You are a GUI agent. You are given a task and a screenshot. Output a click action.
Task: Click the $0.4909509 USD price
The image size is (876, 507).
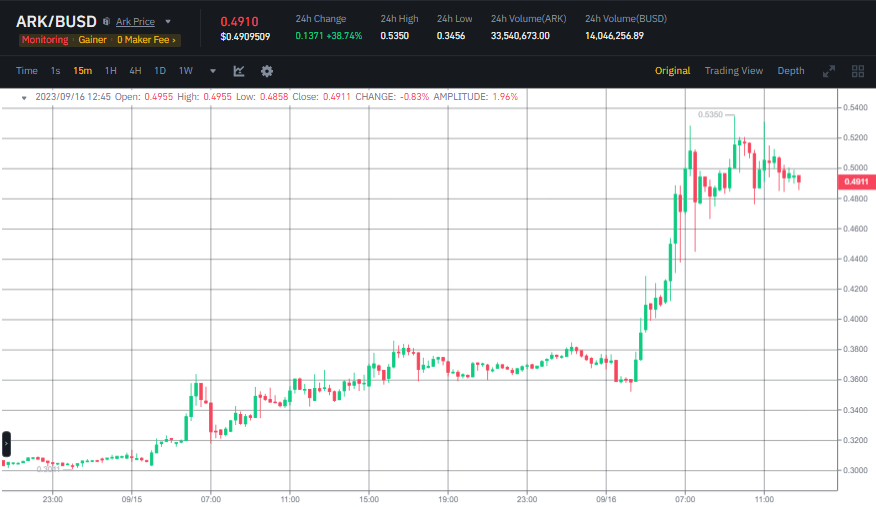click(245, 36)
